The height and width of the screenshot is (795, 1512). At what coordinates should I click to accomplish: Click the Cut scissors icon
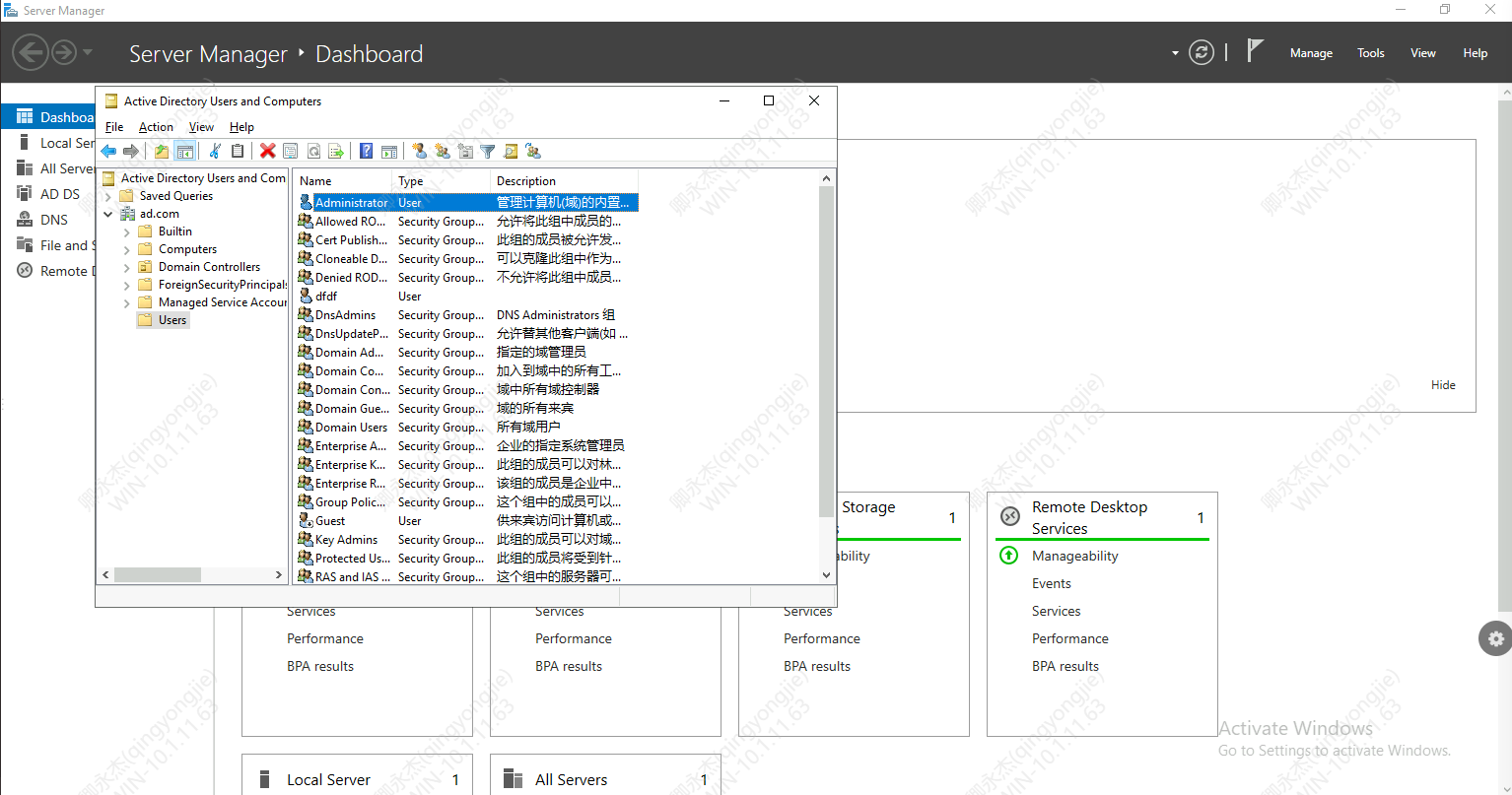click(214, 151)
